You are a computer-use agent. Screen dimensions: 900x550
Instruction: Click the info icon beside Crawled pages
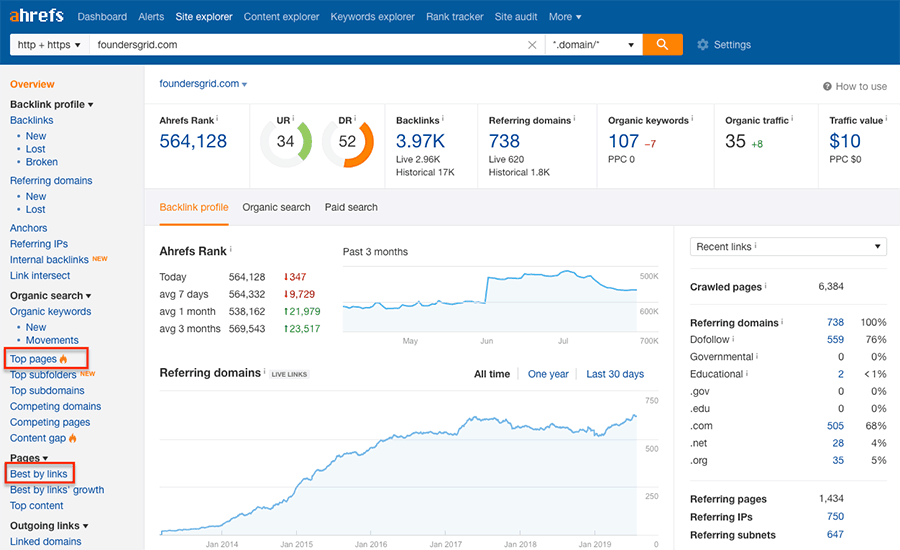tap(766, 285)
